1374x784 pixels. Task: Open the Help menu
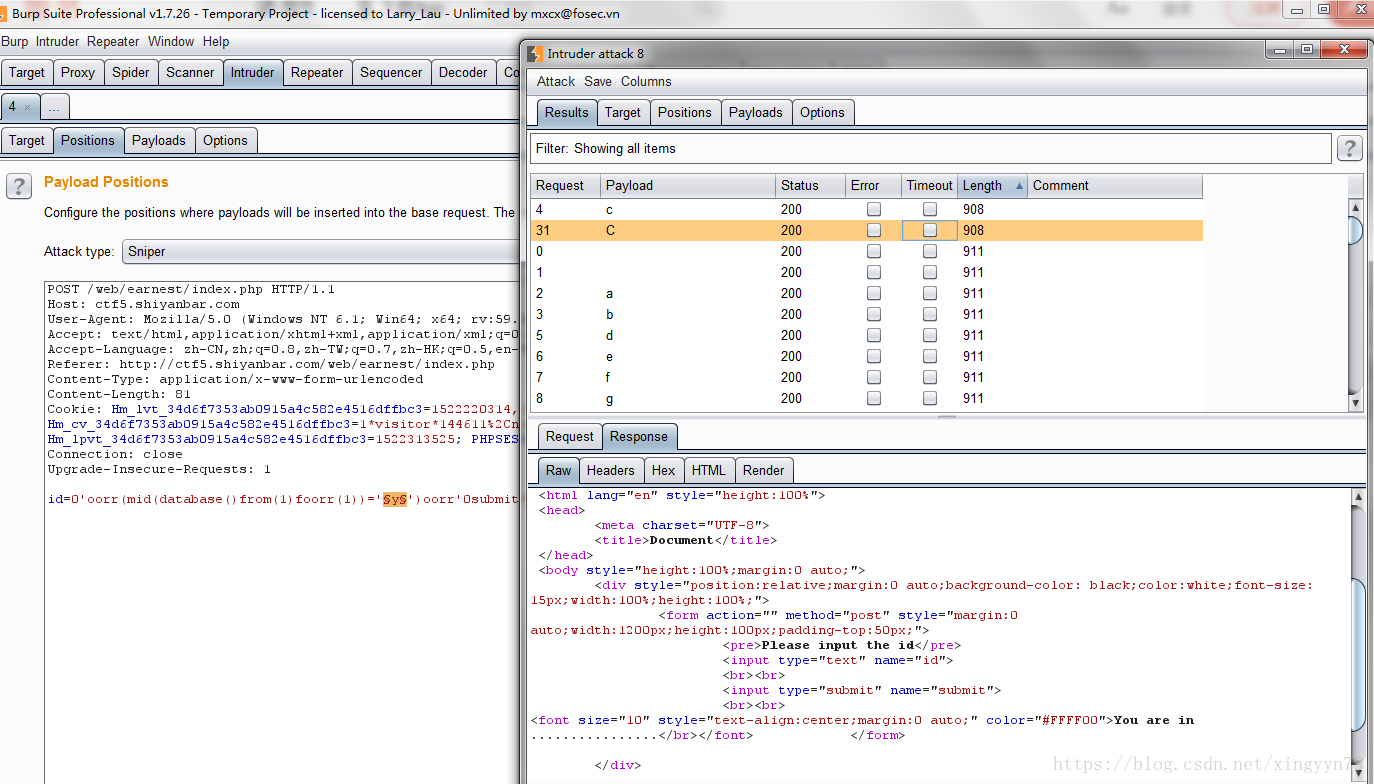coord(216,41)
